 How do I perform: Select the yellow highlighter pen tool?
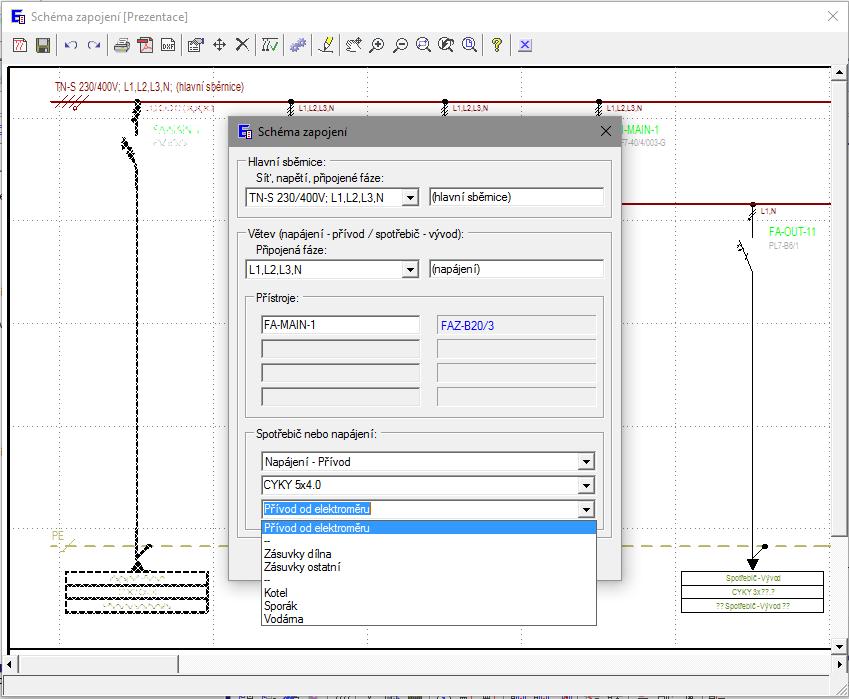pos(326,45)
